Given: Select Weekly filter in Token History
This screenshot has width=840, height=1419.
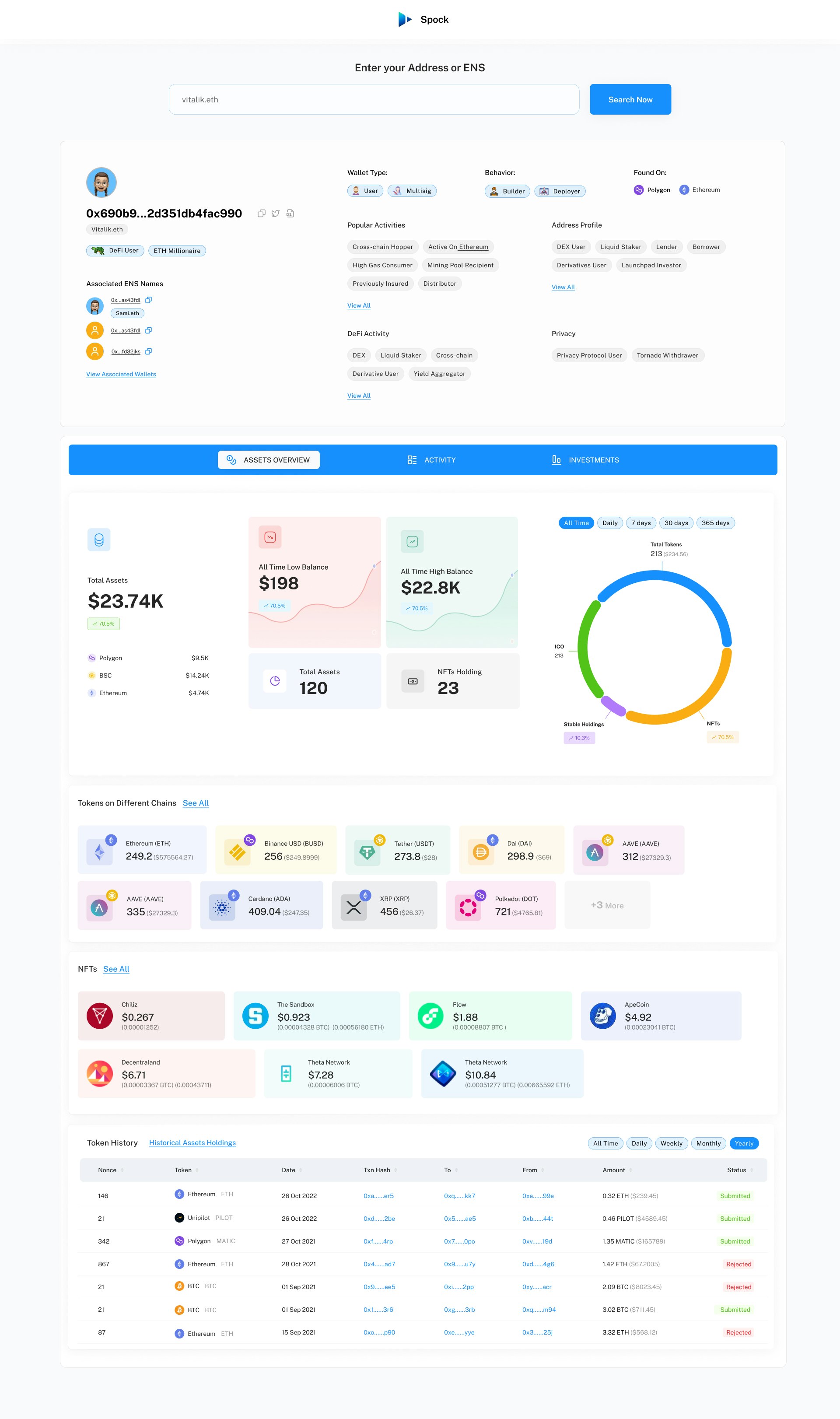Looking at the screenshot, I should click(x=671, y=1143).
